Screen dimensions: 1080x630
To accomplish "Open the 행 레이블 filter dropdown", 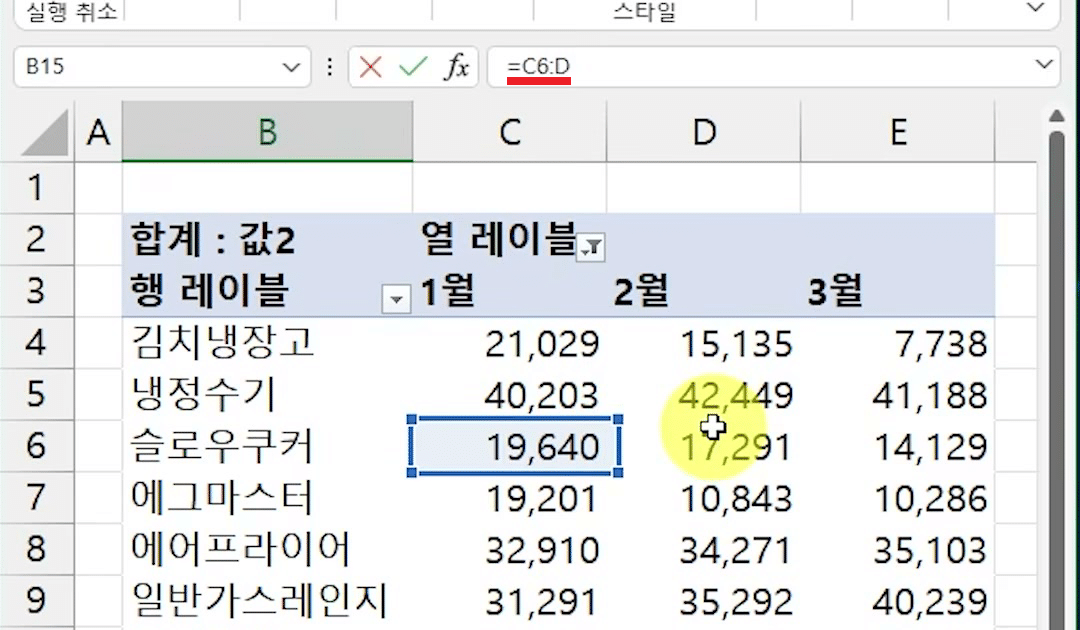I will pos(396,300).
